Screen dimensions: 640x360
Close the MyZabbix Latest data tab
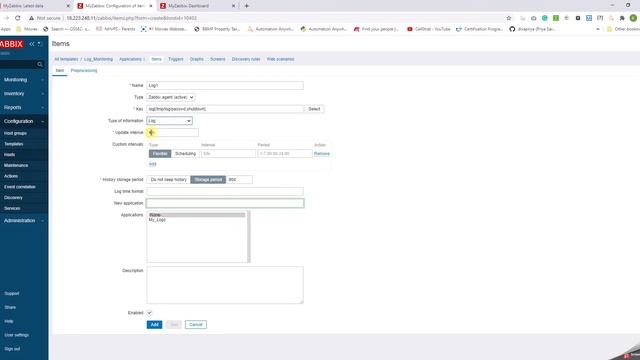pos(68,6)
